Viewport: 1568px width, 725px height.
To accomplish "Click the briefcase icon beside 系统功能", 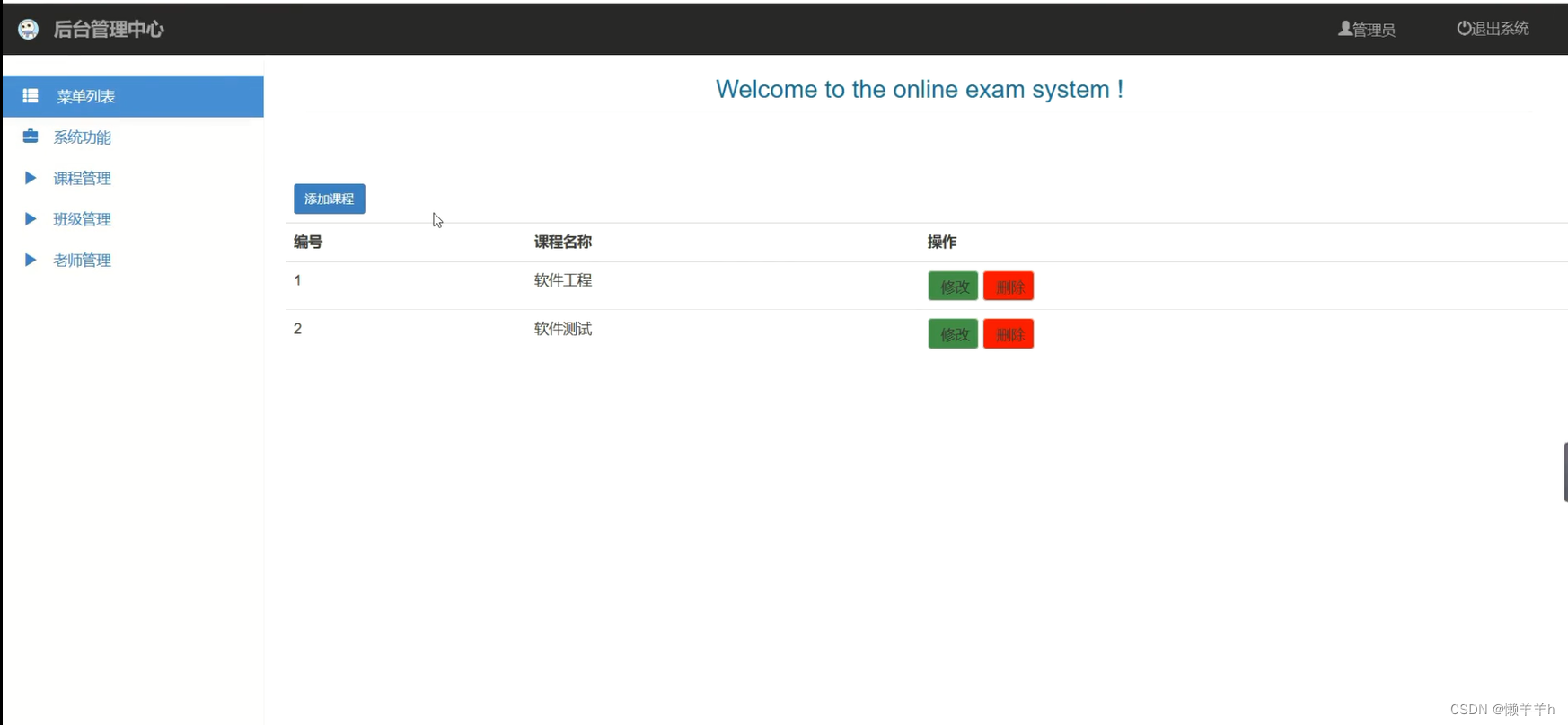I will [x=31, y=137].
